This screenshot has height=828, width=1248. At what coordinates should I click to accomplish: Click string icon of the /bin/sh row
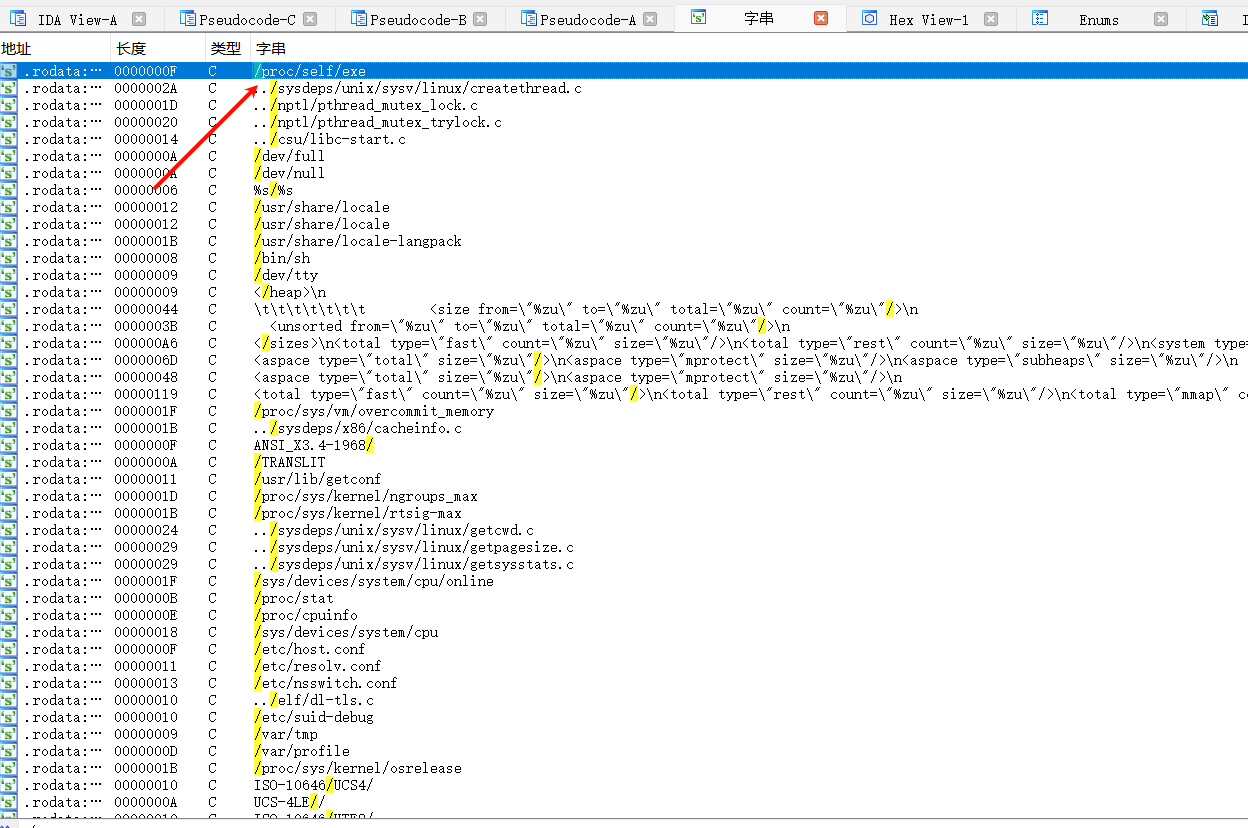[9, 258]
